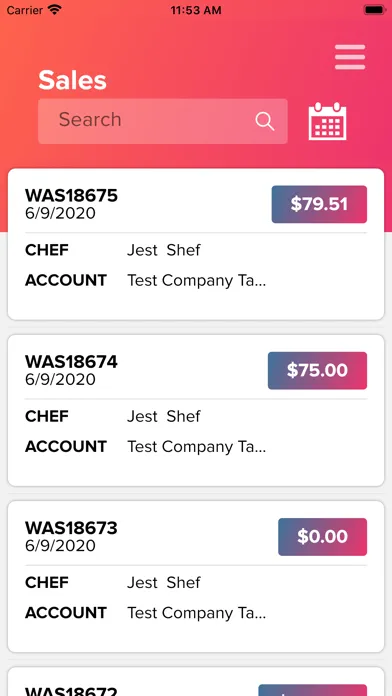392x696 pixels.
Task: Open the $75.00 amount badge
Action: click(317, 371)
